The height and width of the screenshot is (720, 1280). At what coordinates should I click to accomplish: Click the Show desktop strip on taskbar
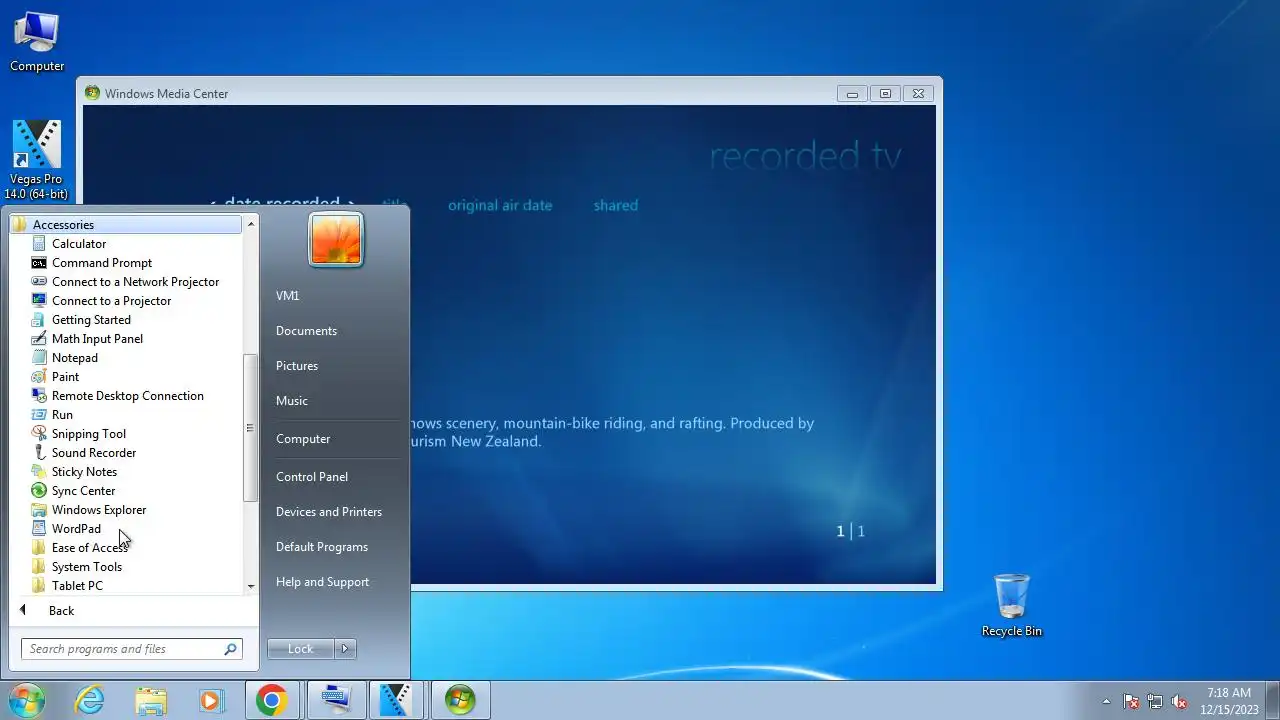[1273, 700]
